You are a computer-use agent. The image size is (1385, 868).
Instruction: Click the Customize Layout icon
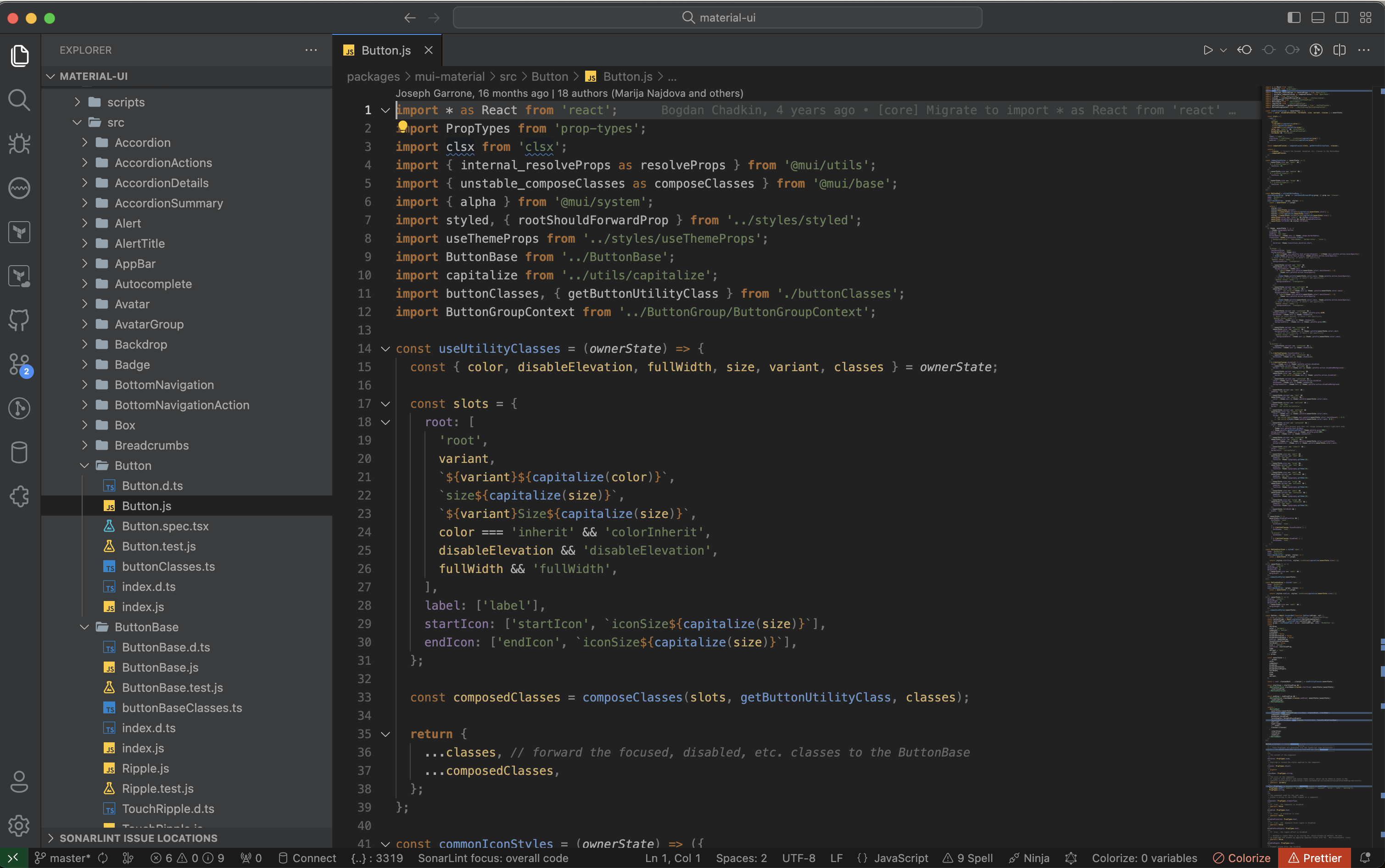1365,18
